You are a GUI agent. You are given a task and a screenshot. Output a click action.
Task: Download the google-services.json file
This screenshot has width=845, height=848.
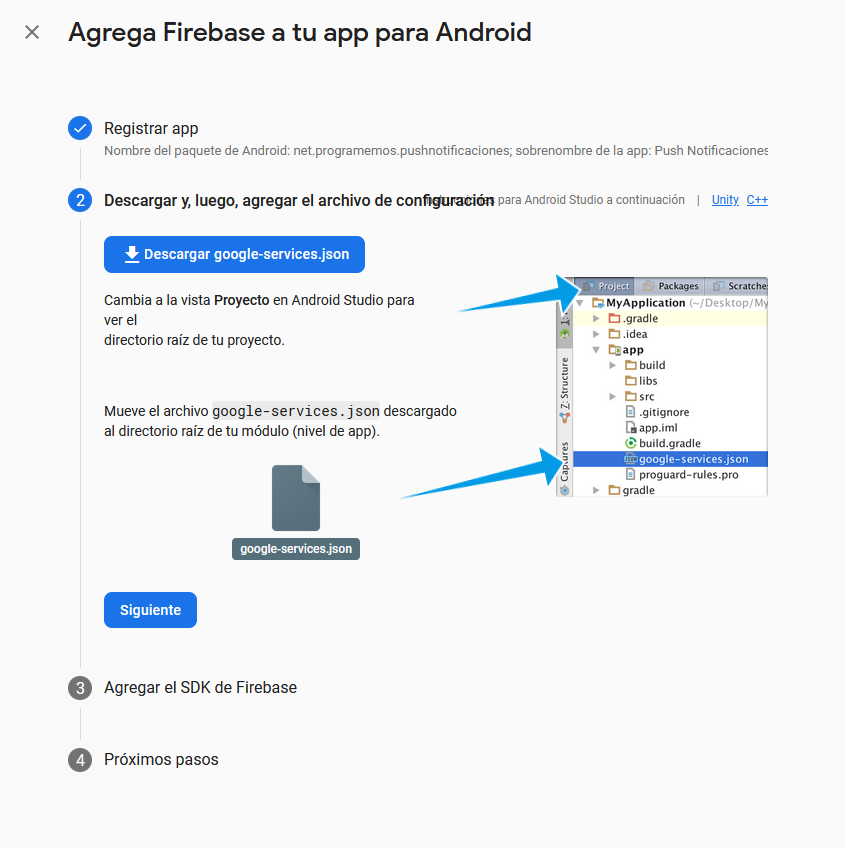(234, 254)
